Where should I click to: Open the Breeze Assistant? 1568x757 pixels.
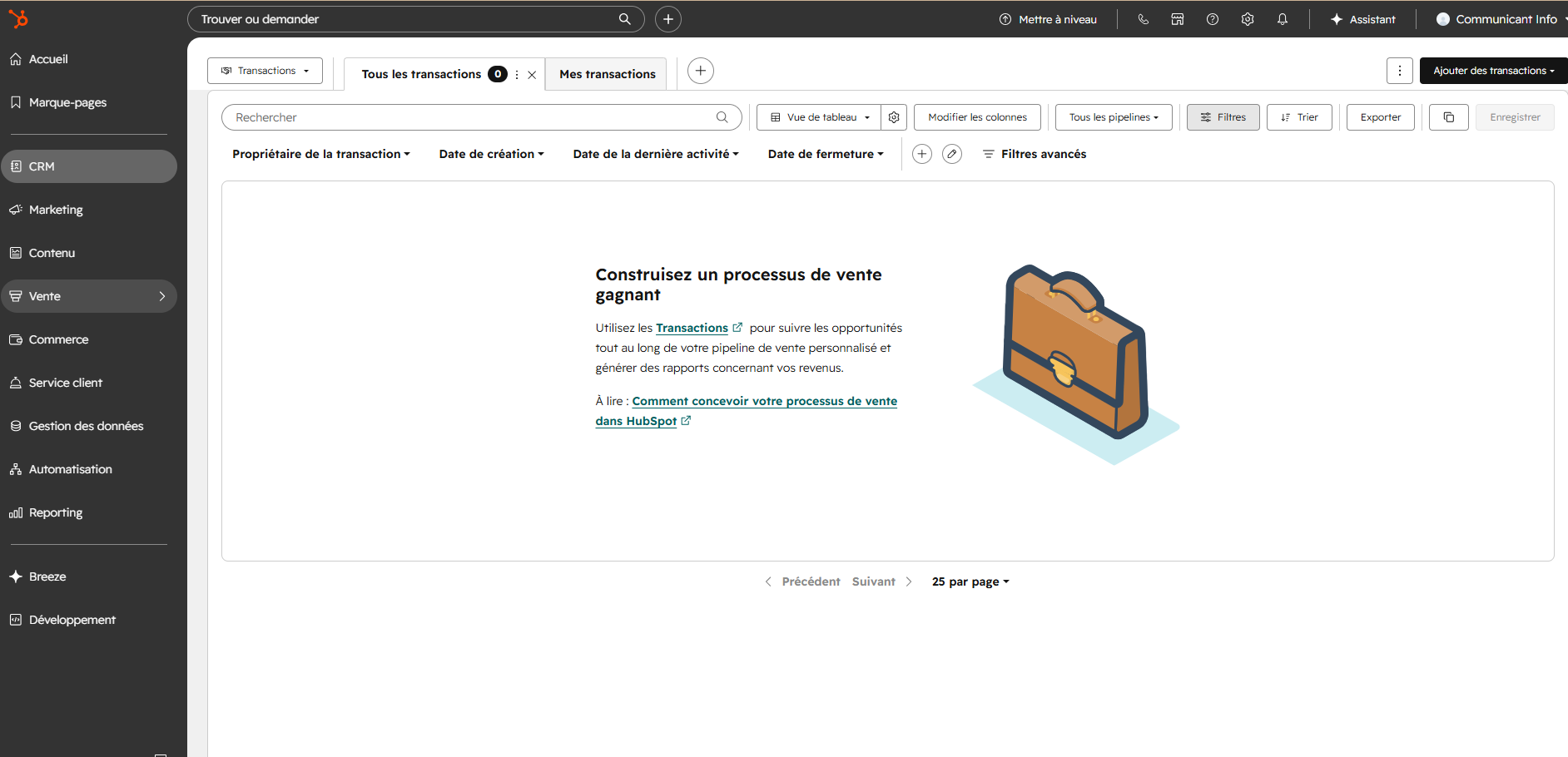tap(1363, 19)
